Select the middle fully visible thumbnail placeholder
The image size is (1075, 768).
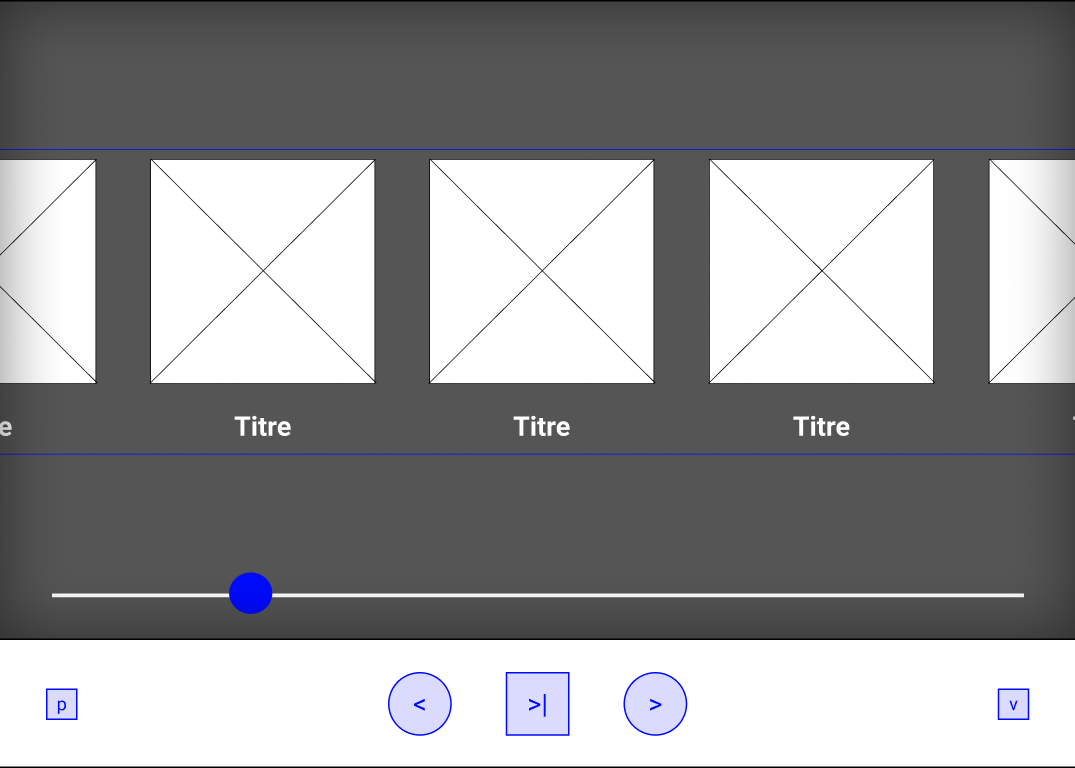541,271
